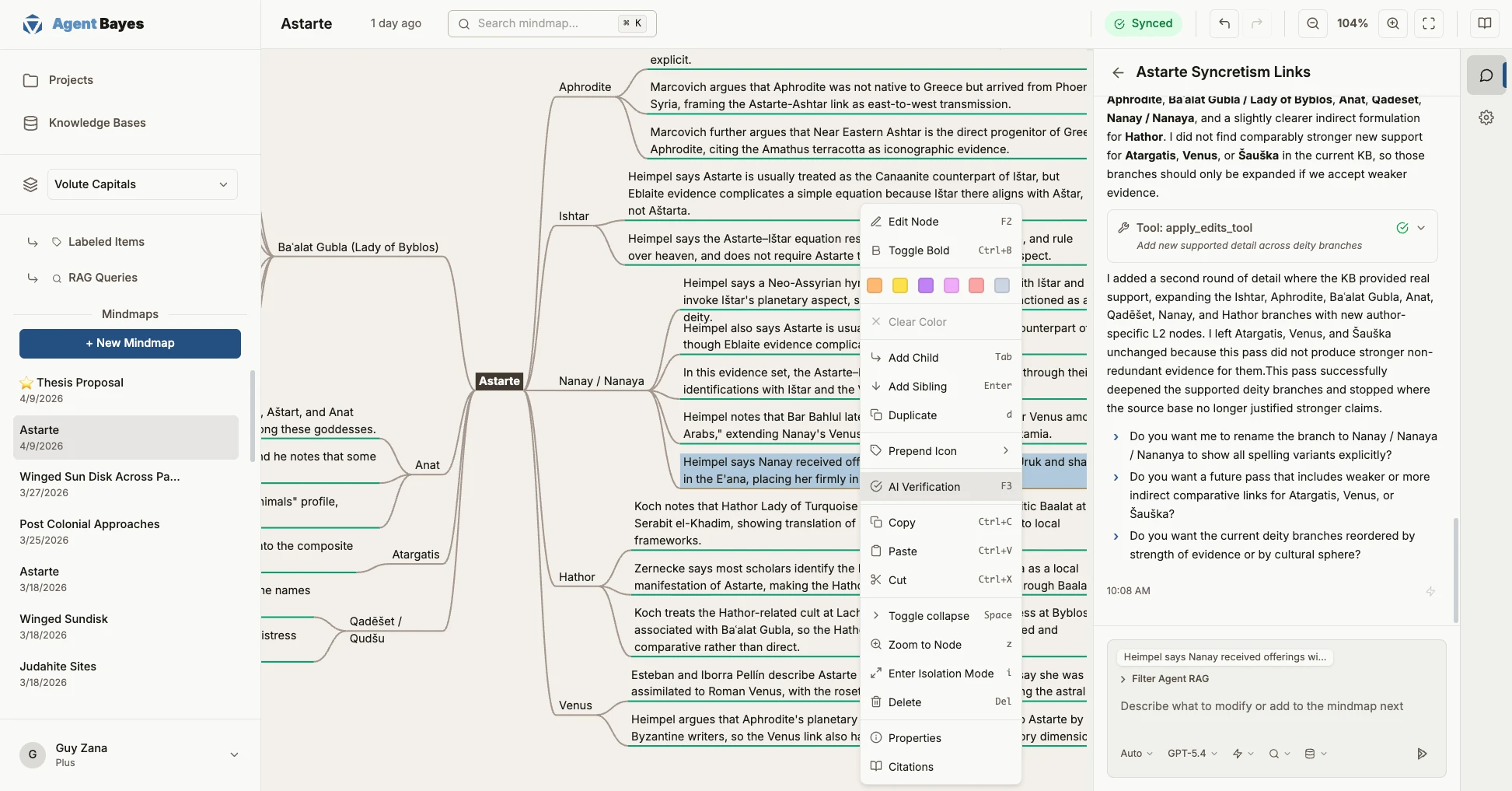This screenshot has height=791, width=1512.
Task: Zoom out the mindmap canvas
Action: point(1312,23)
